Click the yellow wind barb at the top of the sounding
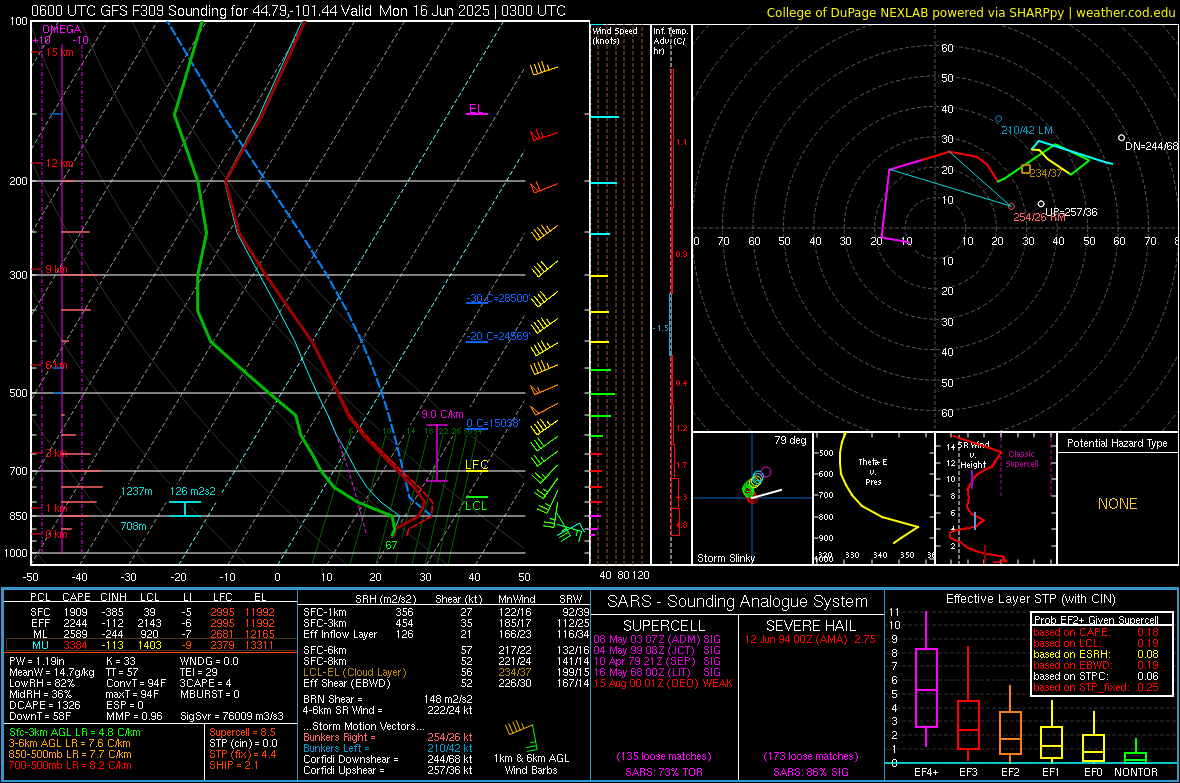1180x783 pixels. [543, 69]
